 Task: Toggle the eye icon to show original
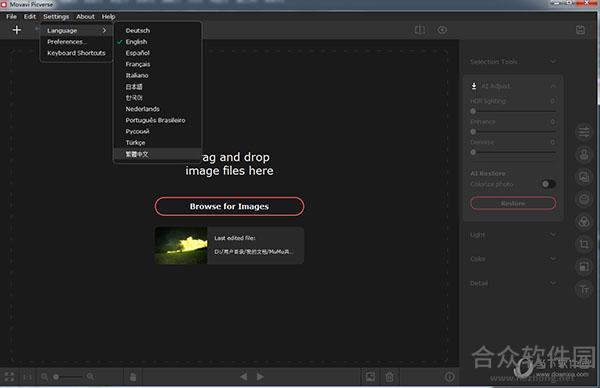(442, 30)
